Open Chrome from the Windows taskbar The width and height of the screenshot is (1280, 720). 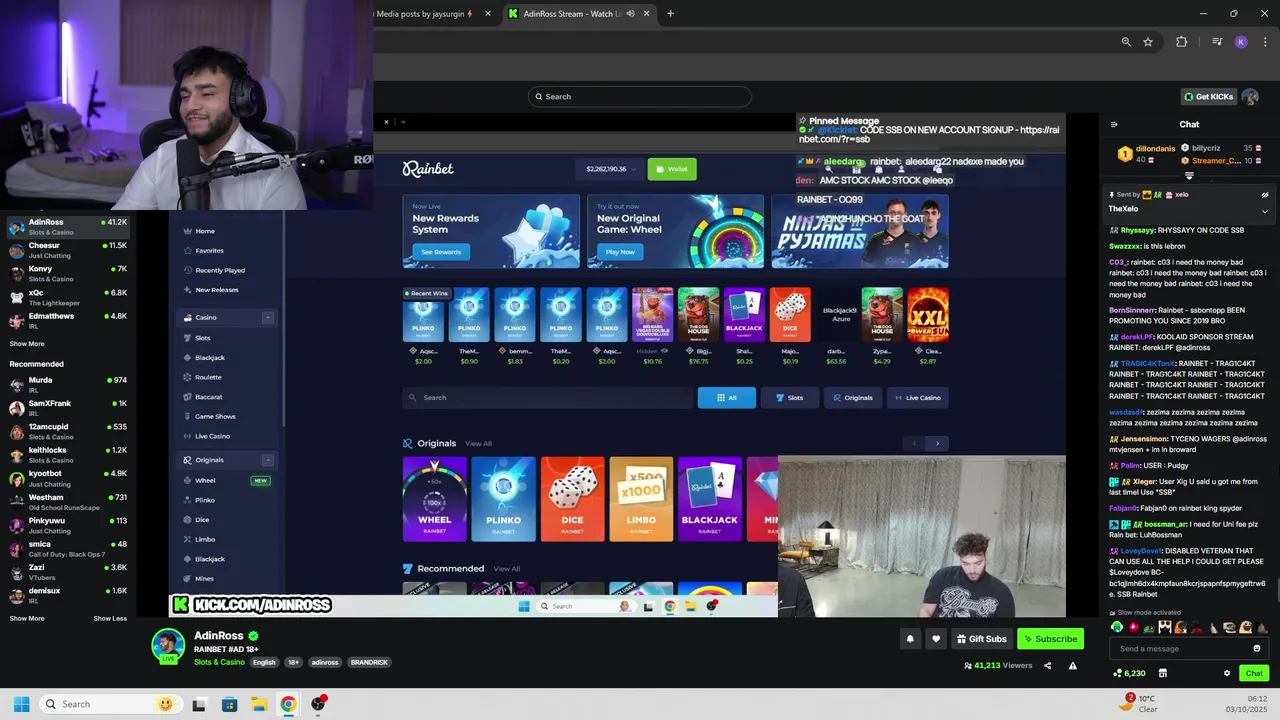coord(288,704)
